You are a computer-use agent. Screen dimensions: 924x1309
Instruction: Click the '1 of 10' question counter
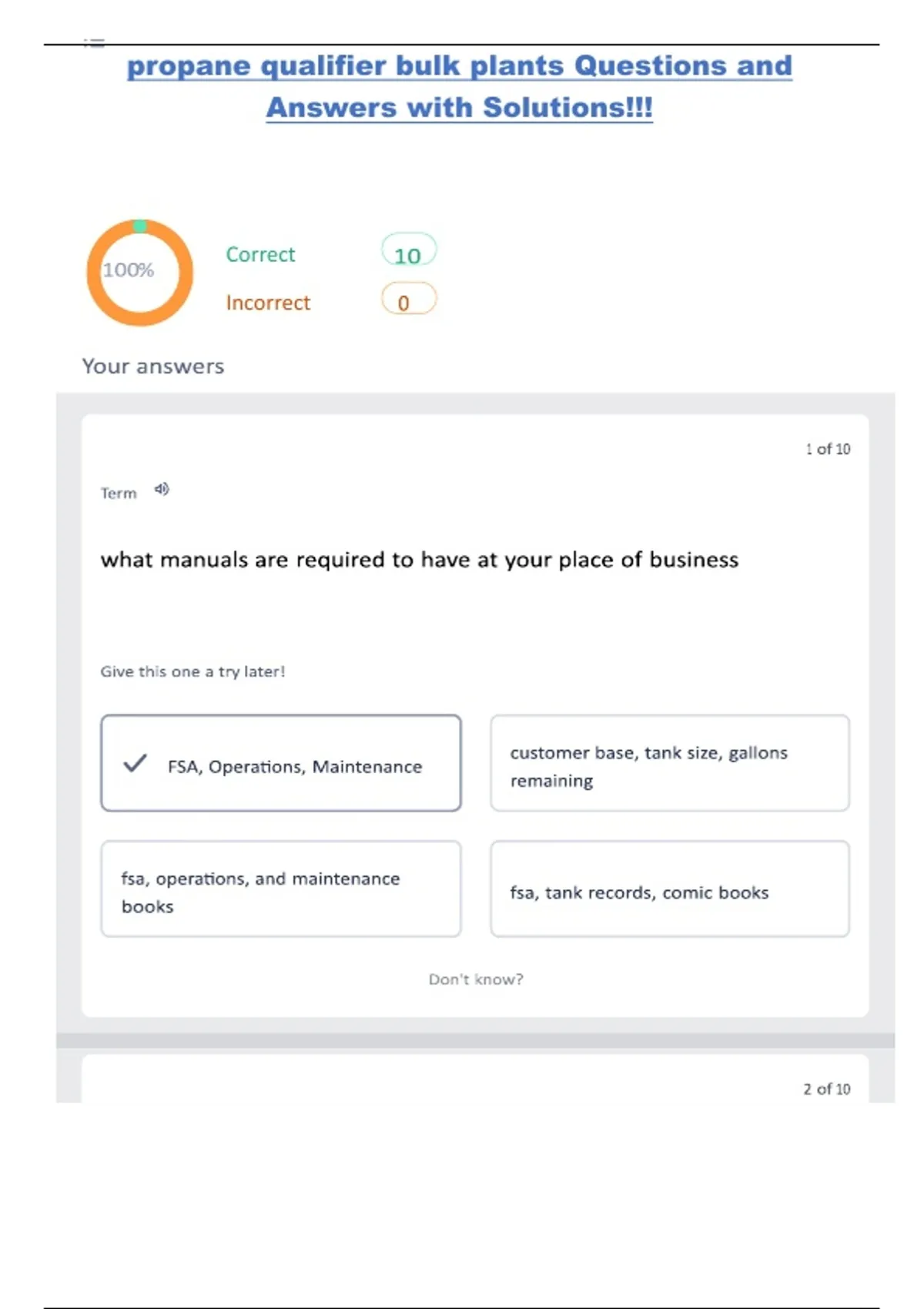tap(828, 449)
